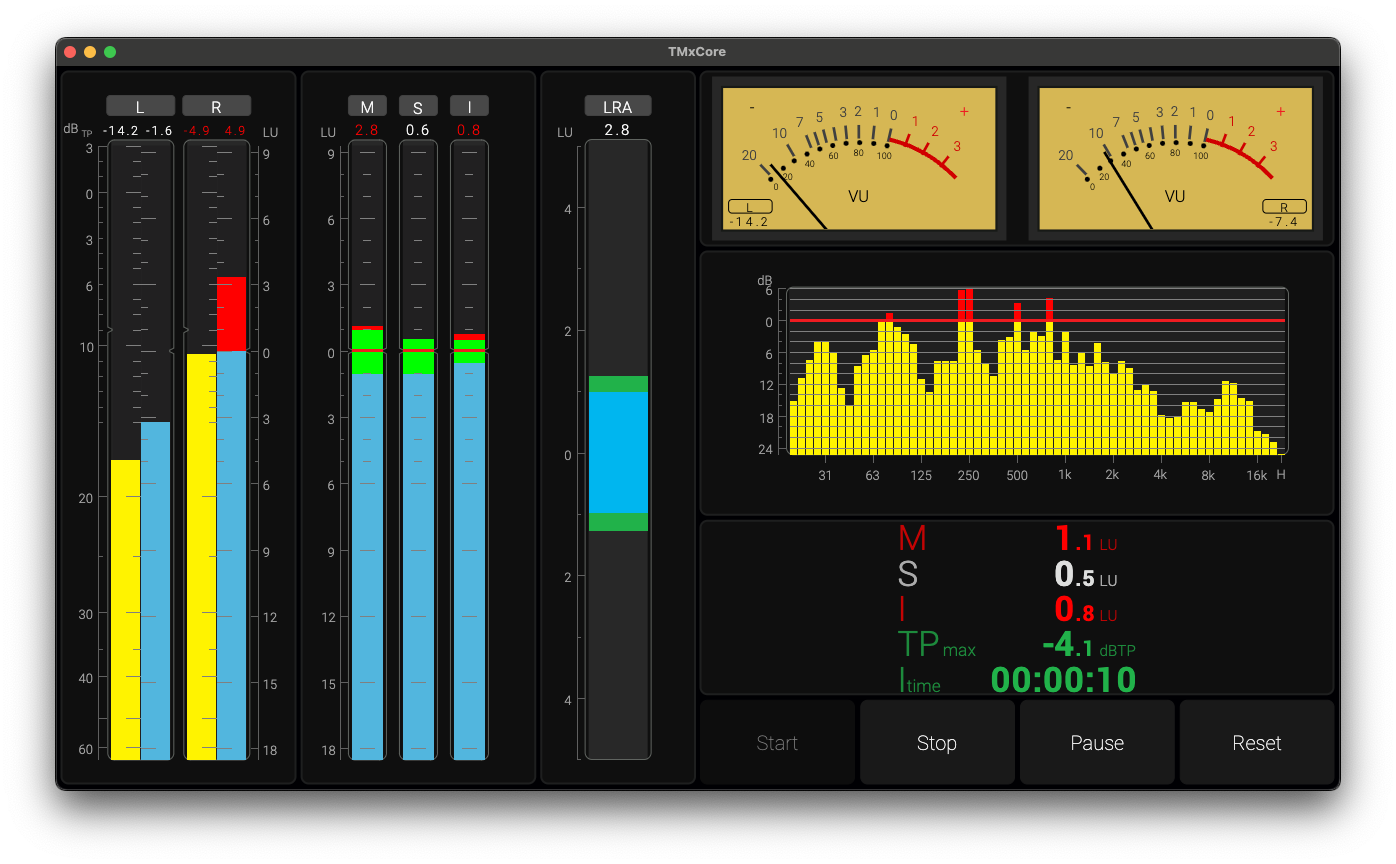Click the blue LRA range bar
This screenshot has height=864, width=1396.
(x=618, y=452)
